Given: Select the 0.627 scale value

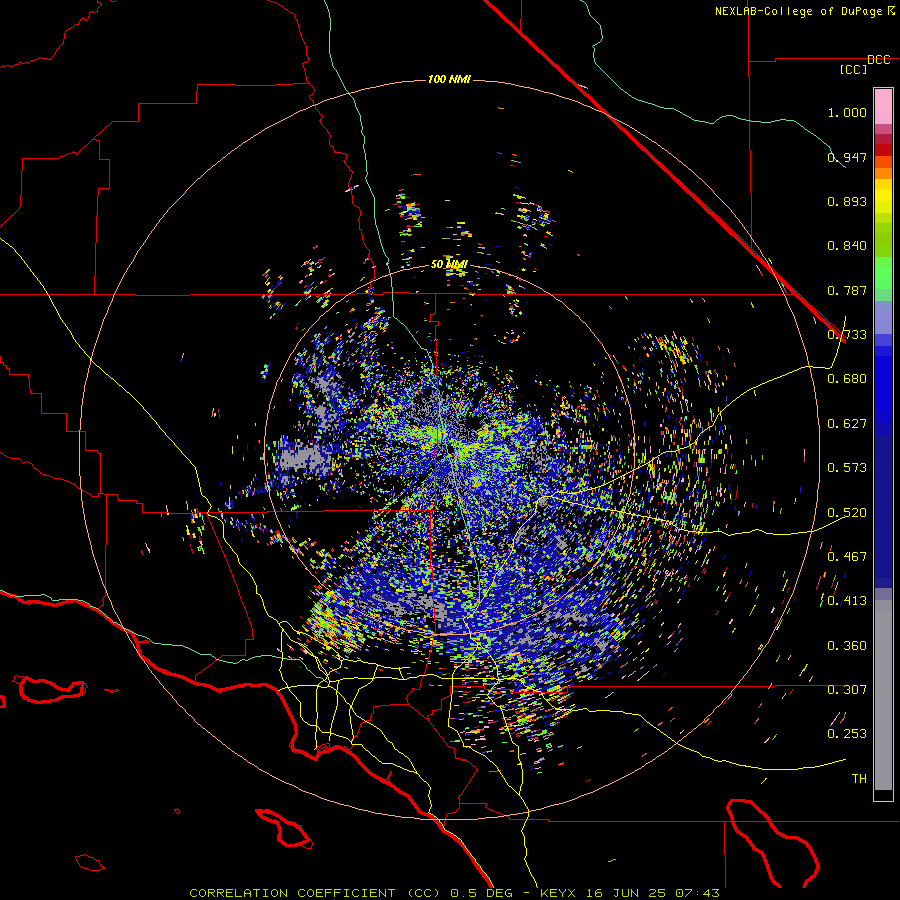Looking at the screenshot, I should tap(847, 424).
